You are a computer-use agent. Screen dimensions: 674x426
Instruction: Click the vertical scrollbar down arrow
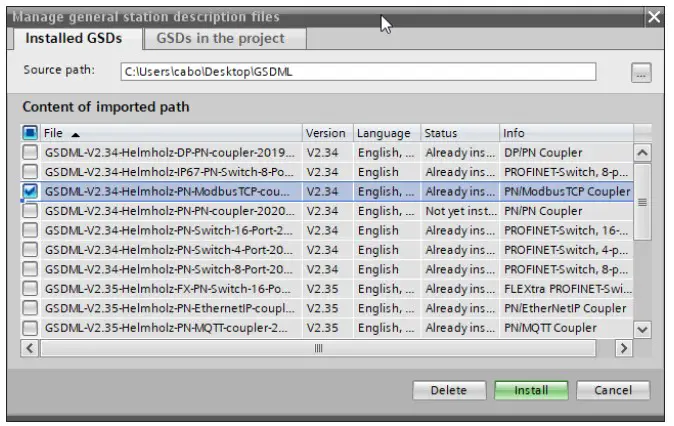[x=642, y=330]
